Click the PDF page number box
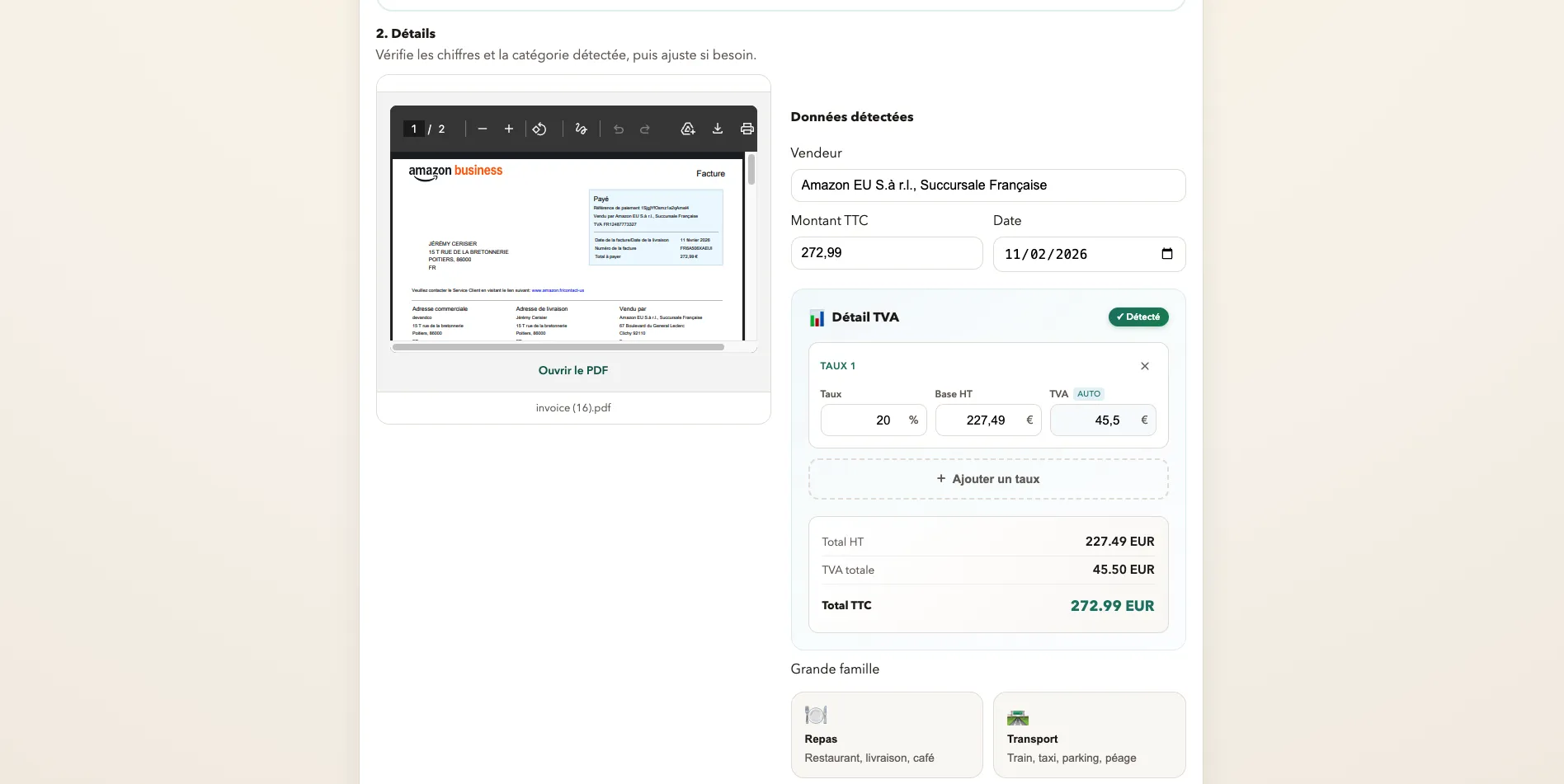The image size is (1564, 784). point(414,129)
